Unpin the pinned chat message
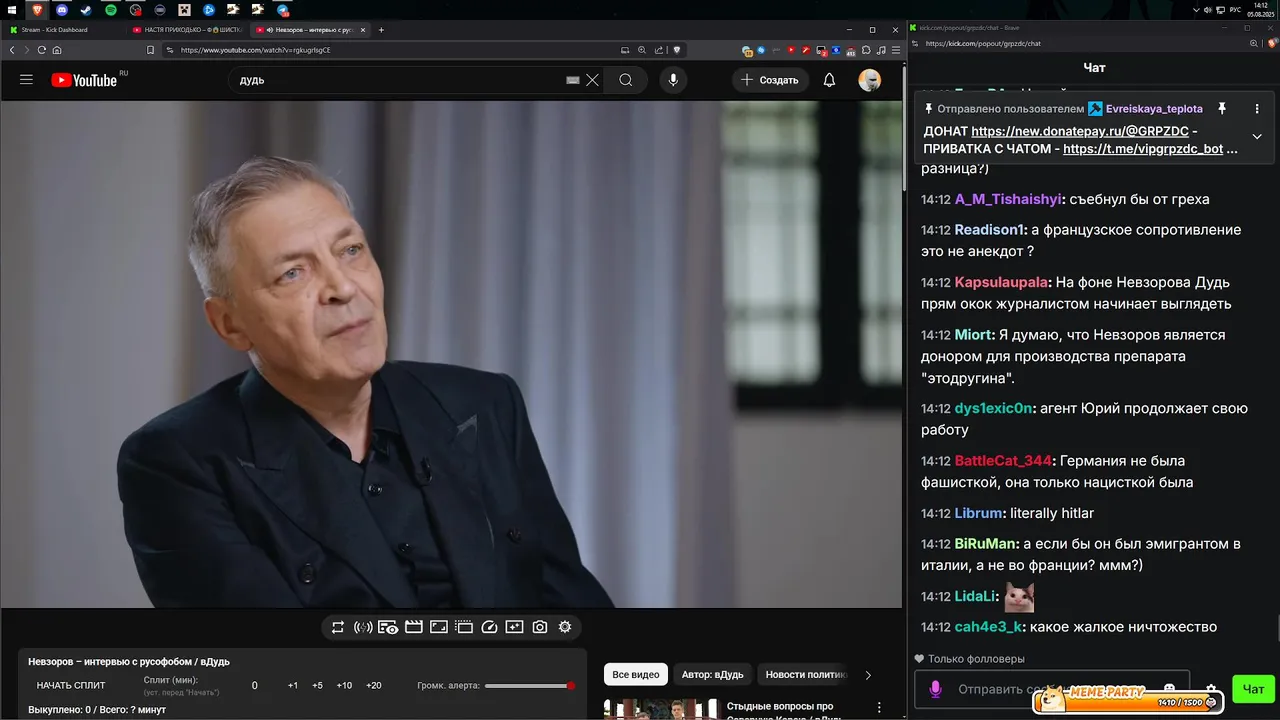 point(1221,109)
